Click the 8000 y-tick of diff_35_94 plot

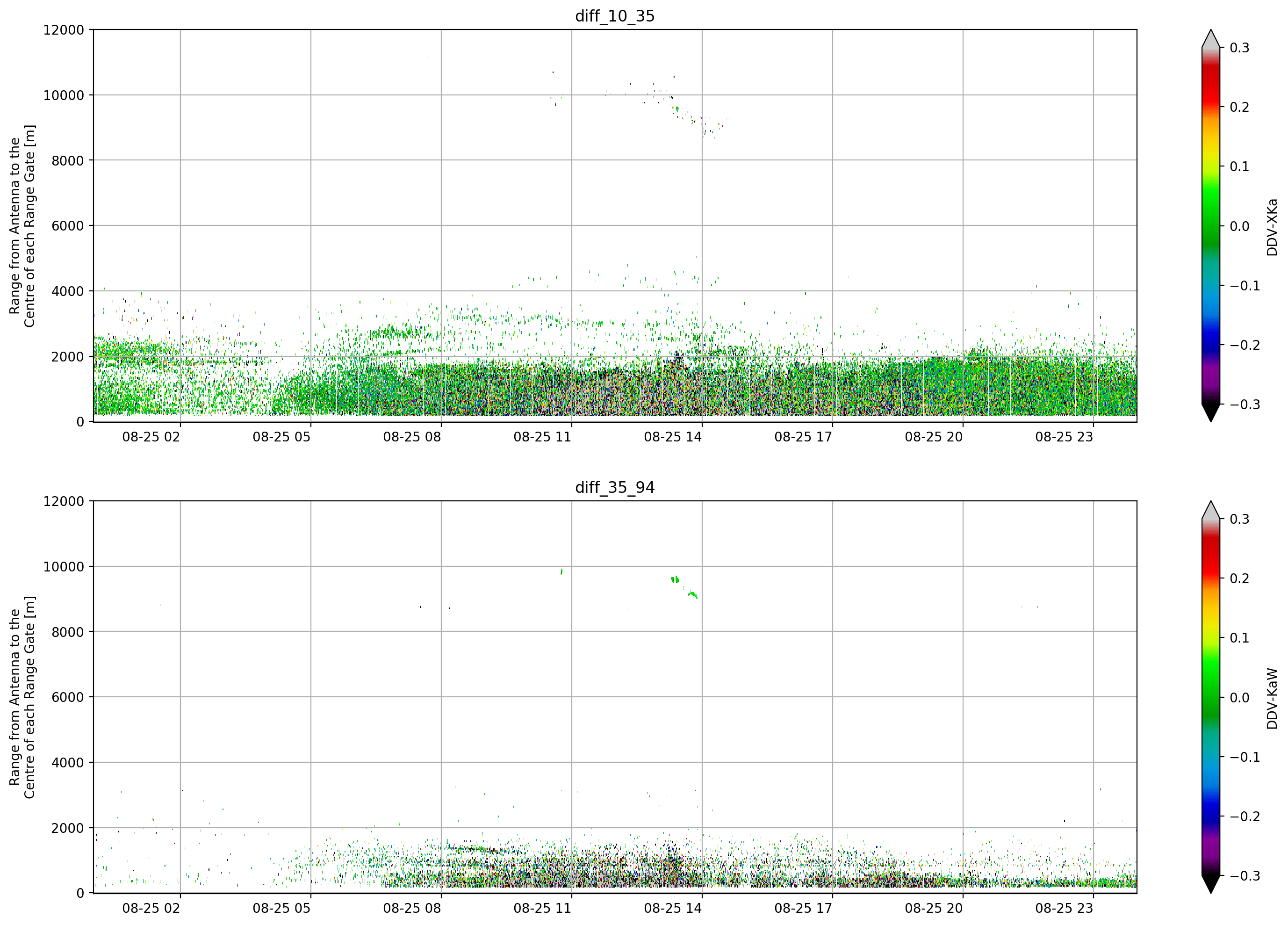(68, 632)
